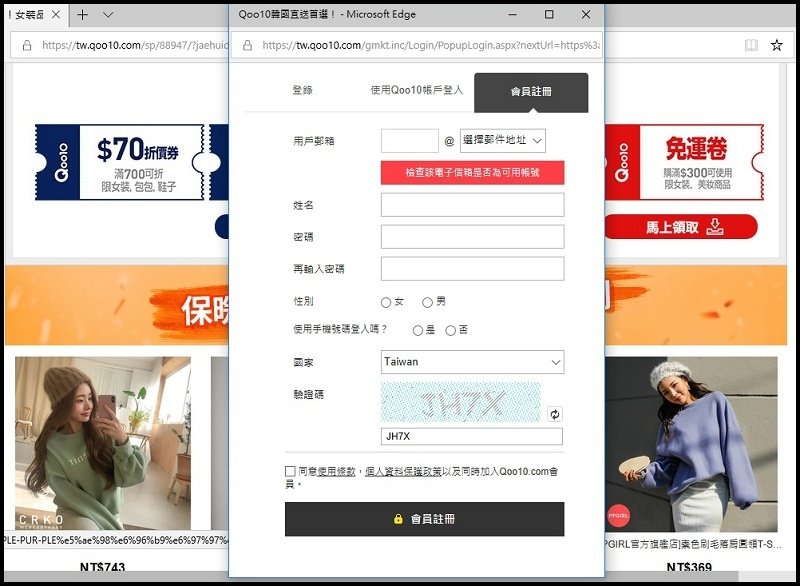Viewport: 800px width, 586px height.
Task: Click the background browser address bar
Action: point(135,45)
